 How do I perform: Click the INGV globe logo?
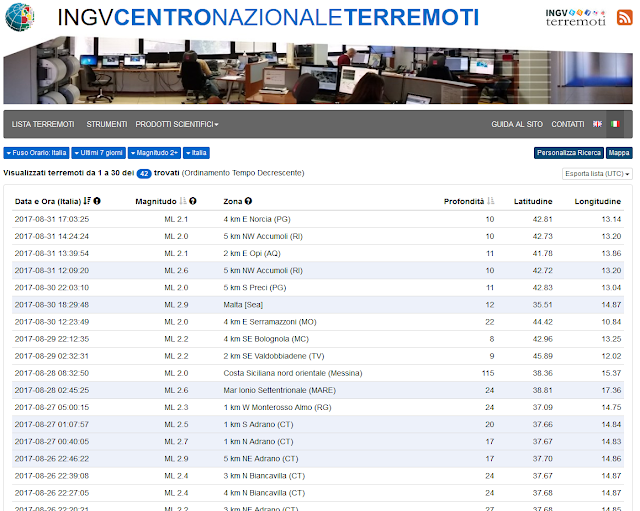click(20, 17)
